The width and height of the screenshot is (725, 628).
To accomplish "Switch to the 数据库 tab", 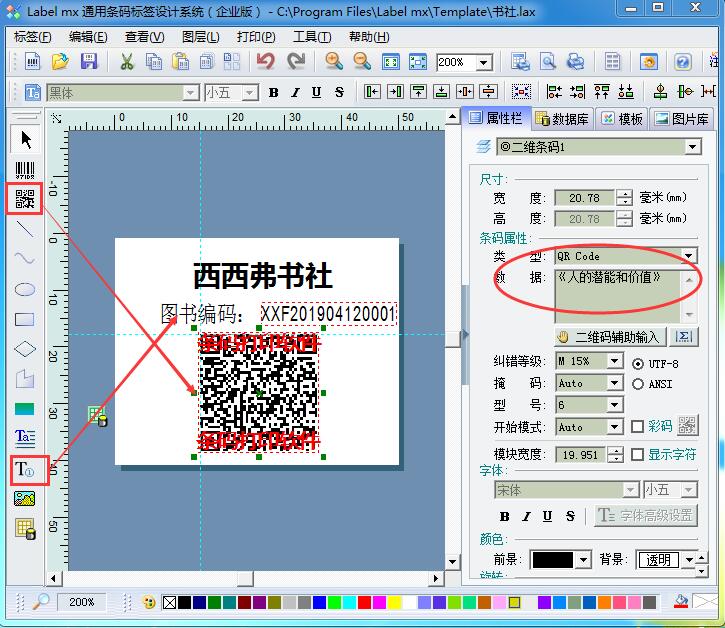I will click(563, 119).
